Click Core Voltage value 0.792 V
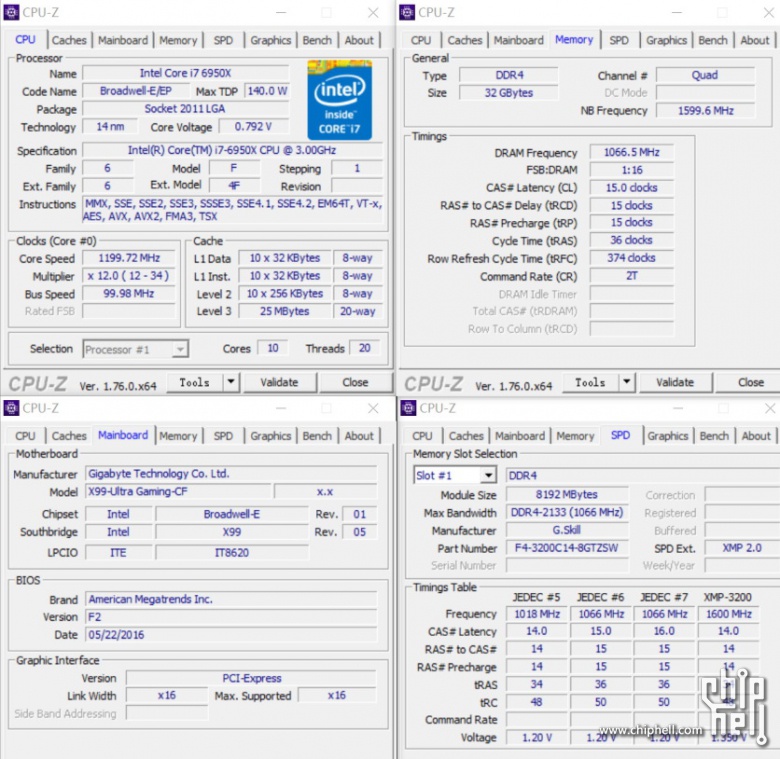 point(253,127)
